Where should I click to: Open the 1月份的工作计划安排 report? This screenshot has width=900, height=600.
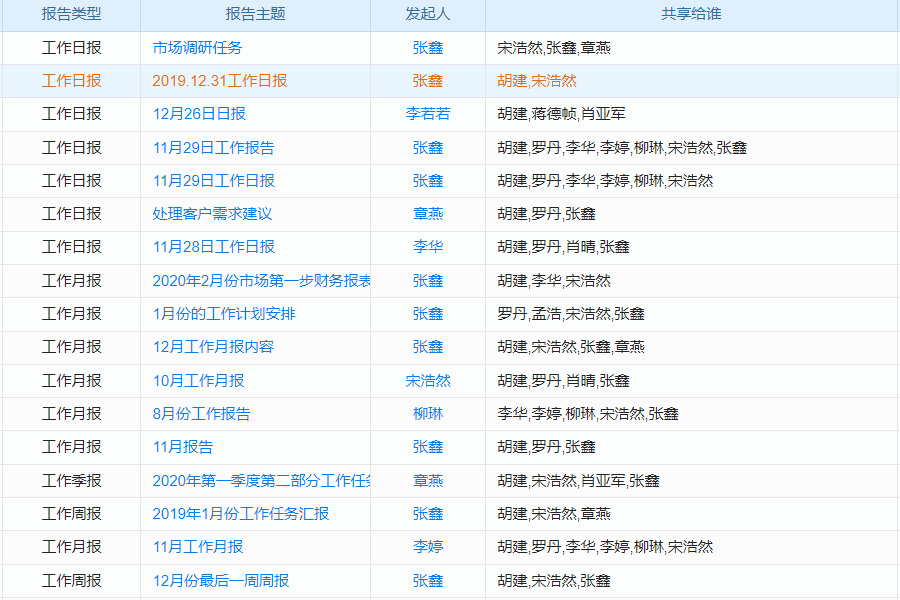tap(224, 314)
